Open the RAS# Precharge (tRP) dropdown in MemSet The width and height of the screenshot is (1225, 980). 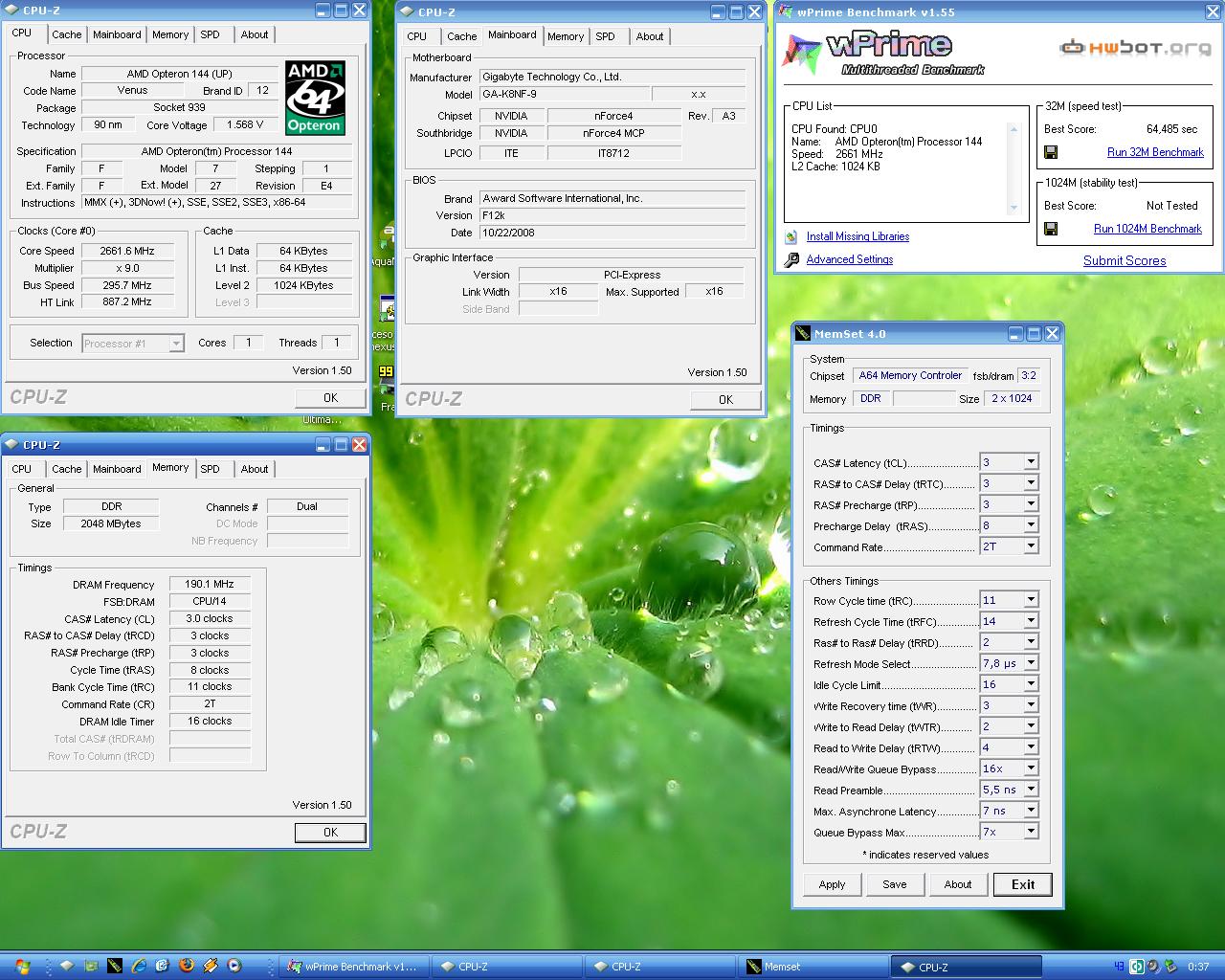coord(1031,504)
